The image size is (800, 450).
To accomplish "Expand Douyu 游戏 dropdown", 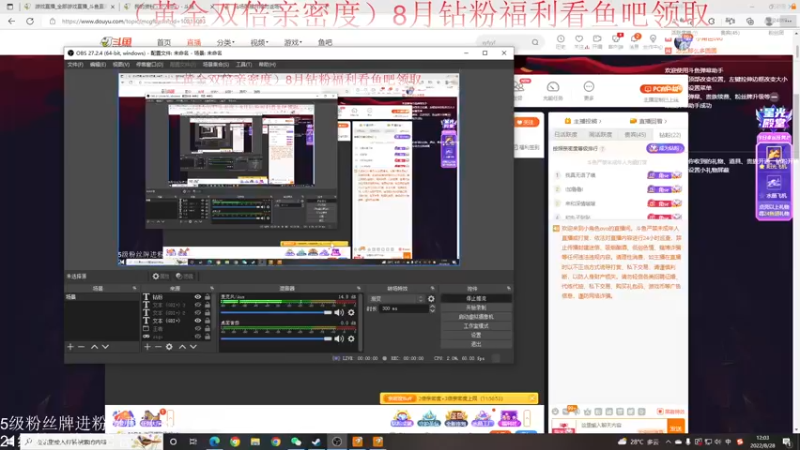I will click(293, 42).
